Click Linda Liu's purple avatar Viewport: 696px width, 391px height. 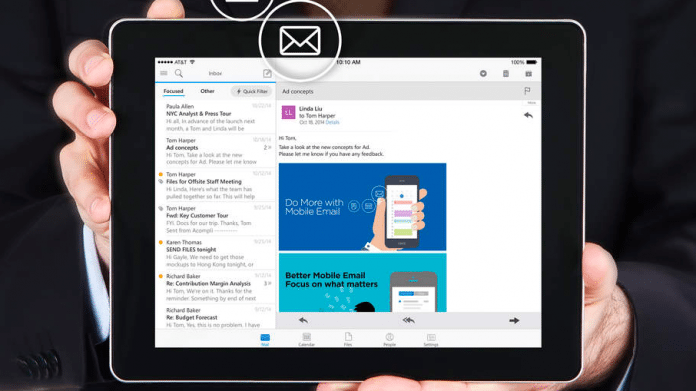pyautogui.click(x=289, y=112)
